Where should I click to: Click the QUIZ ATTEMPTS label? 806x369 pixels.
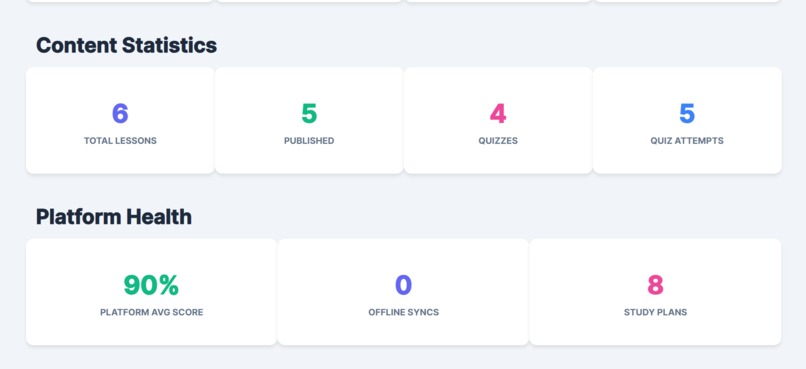687,141
